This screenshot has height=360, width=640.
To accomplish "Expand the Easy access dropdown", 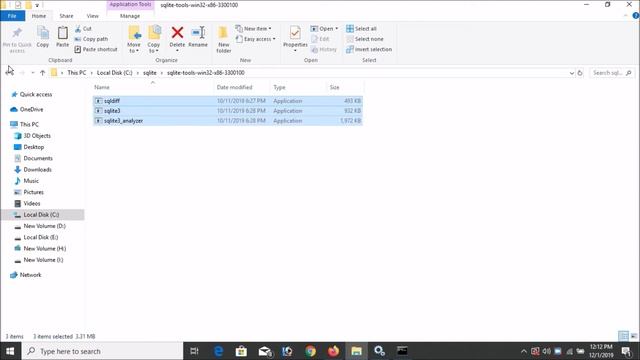I will (x=256, y=39).
